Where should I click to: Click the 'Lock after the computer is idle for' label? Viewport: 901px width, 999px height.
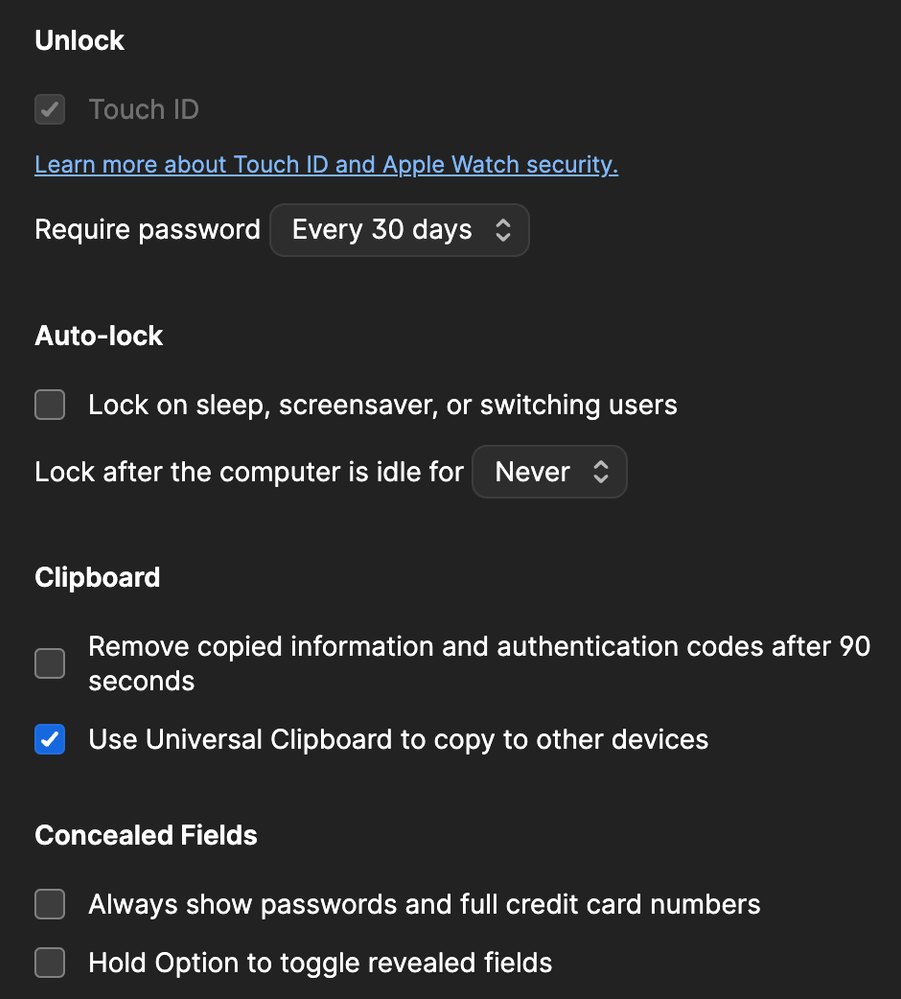[x=249, y=472]
